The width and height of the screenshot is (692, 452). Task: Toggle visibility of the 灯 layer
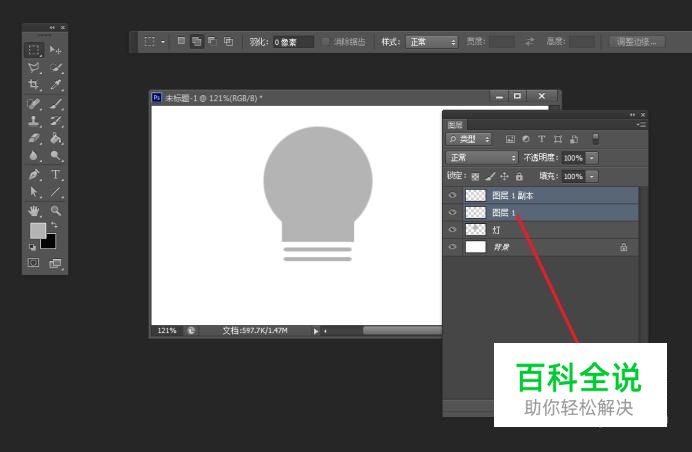453,230
